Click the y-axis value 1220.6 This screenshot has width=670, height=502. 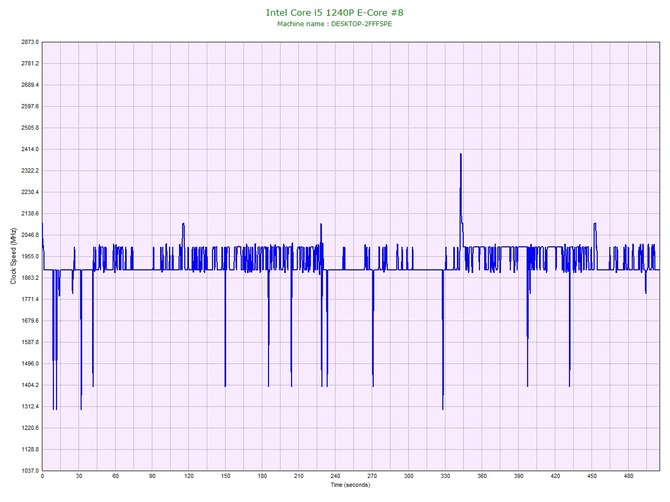(x=30, y=428)
